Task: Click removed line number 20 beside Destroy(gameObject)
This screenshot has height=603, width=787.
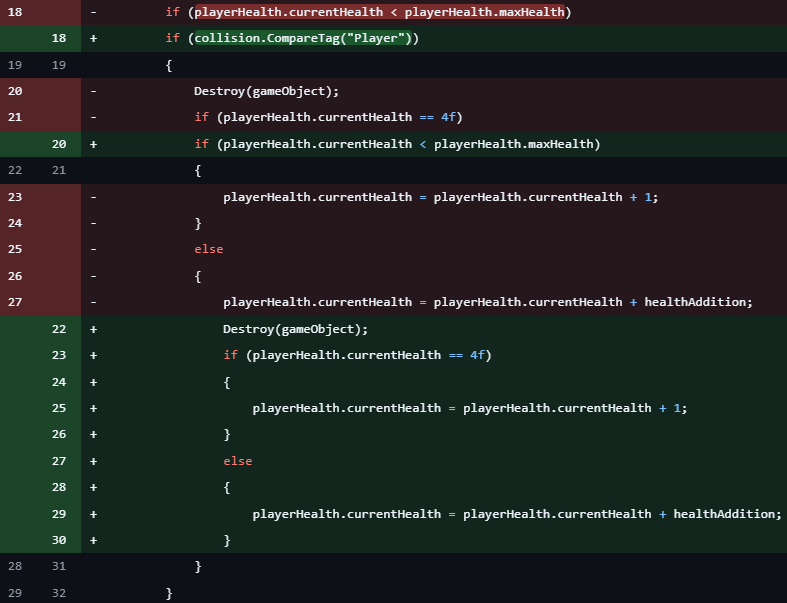Action: pos(15,91)
